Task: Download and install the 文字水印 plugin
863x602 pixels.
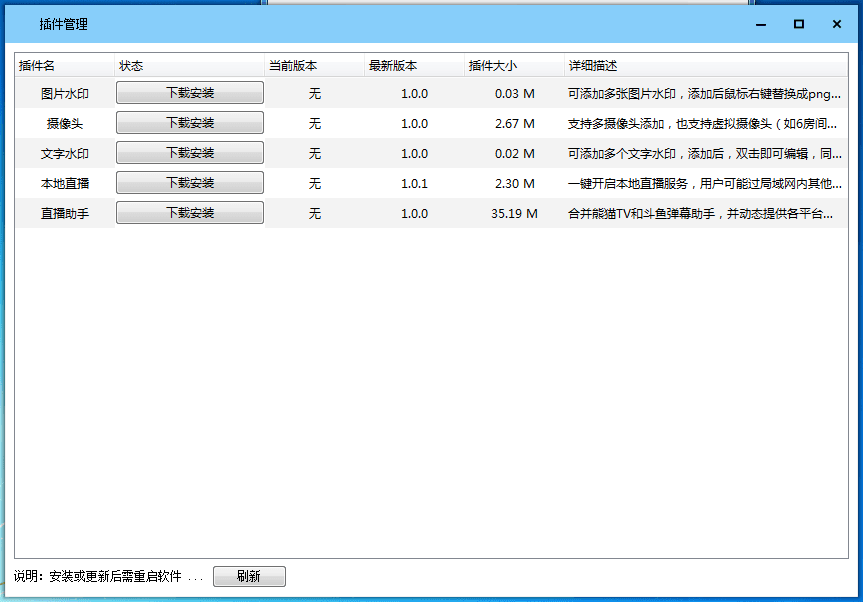Action: (189, 153)
